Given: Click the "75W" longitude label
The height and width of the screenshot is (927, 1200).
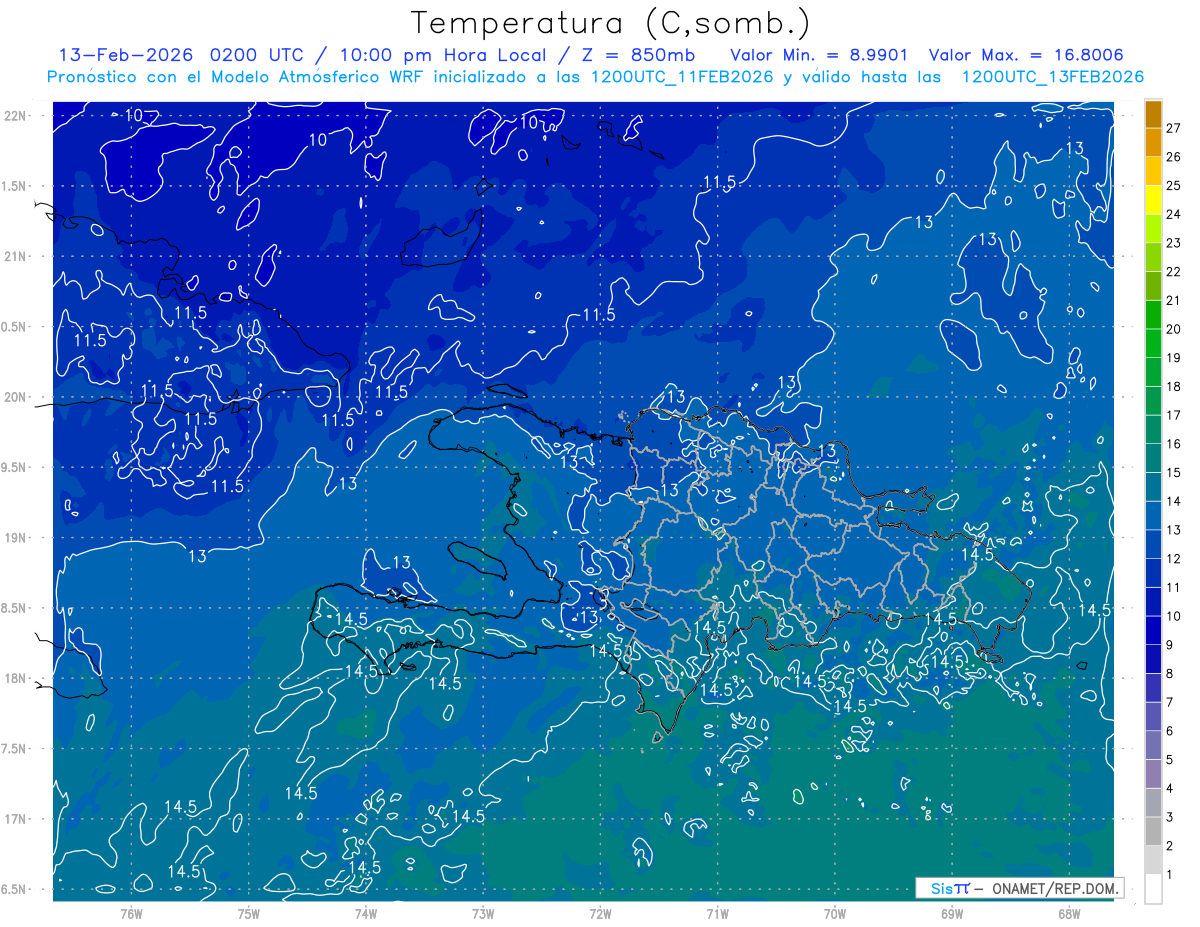Looking at the screenshot, I should (249, 914).
